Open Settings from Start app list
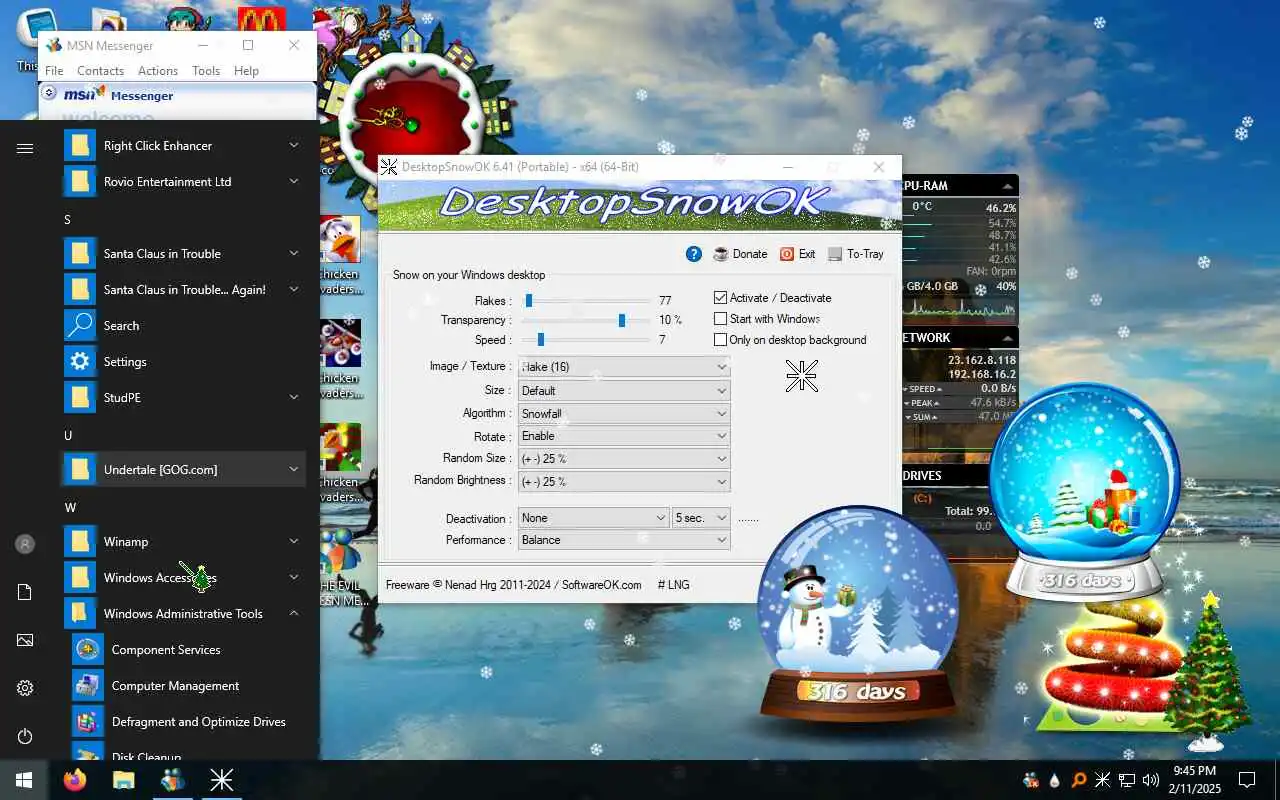 [183, 362]
